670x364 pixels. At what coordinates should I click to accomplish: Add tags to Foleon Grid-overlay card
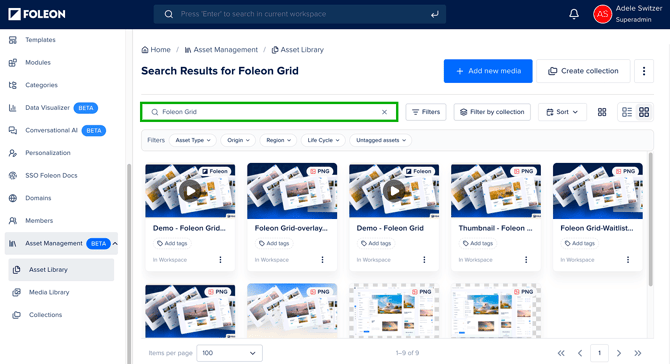274,244
